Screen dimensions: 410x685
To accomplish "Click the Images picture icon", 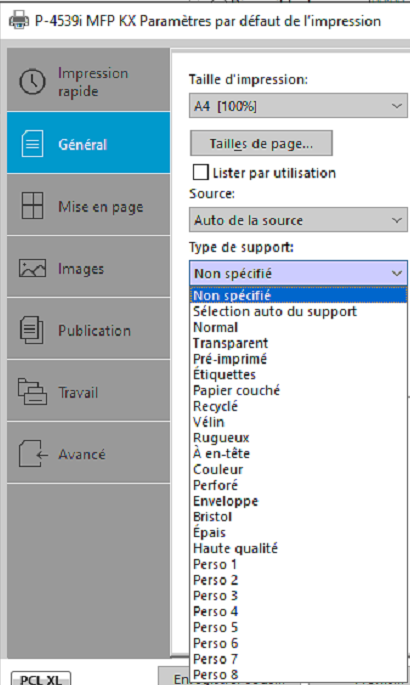I will (32, 268).
